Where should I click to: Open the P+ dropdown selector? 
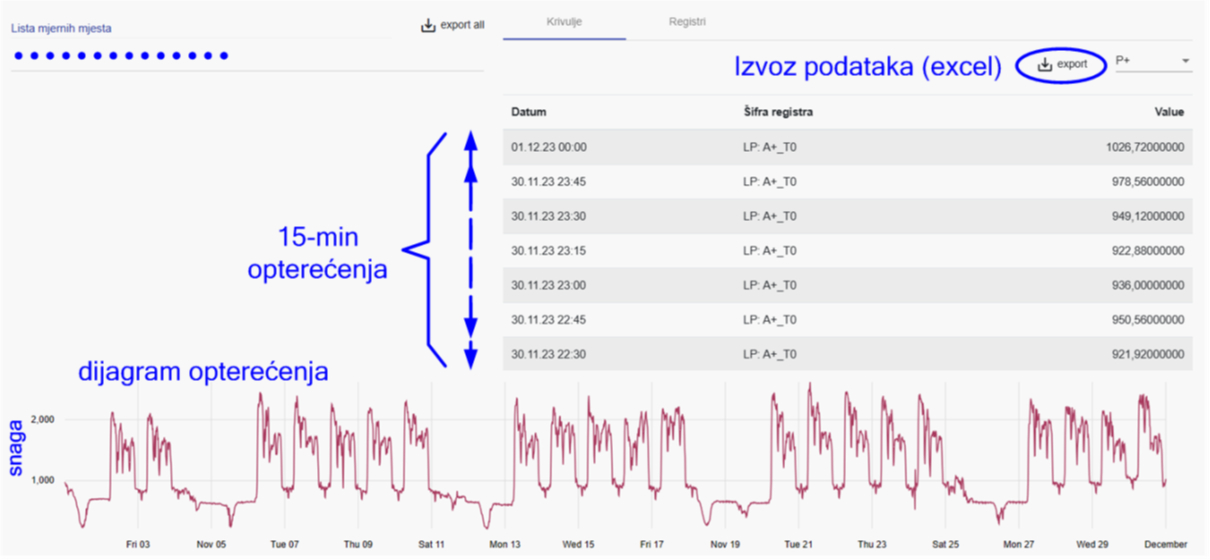click(x=1152, y=62)
